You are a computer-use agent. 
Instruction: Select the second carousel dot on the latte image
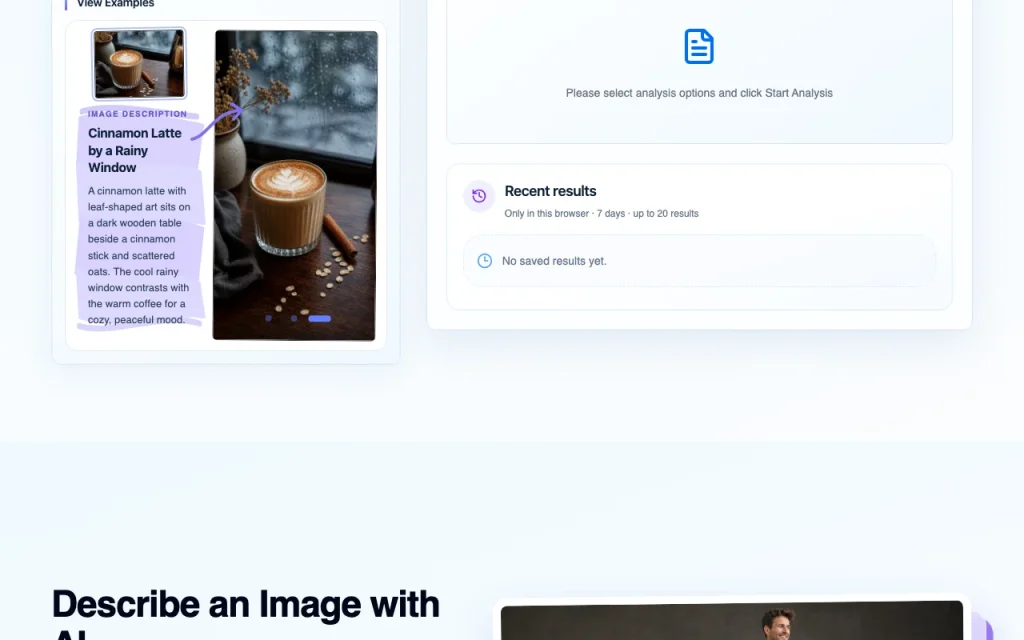click(294, 319)
